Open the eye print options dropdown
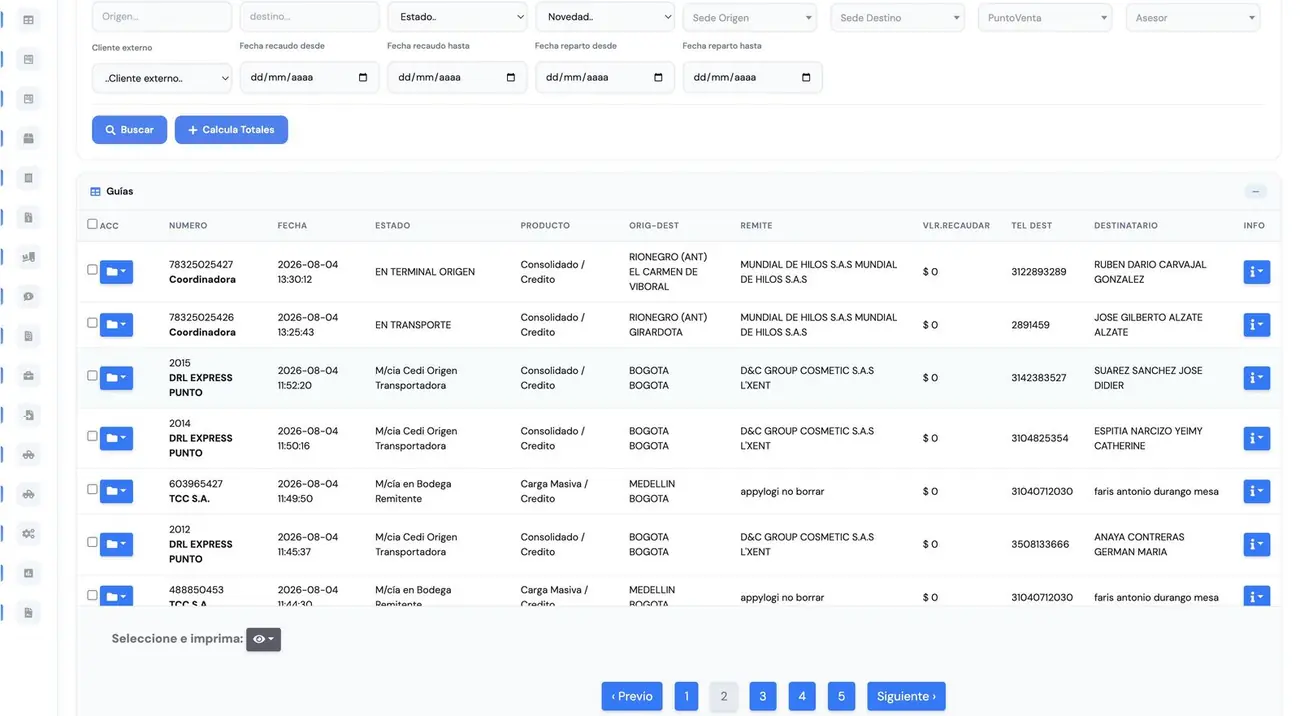This screenshot has height=716, width=1300. tap(263, 639)
